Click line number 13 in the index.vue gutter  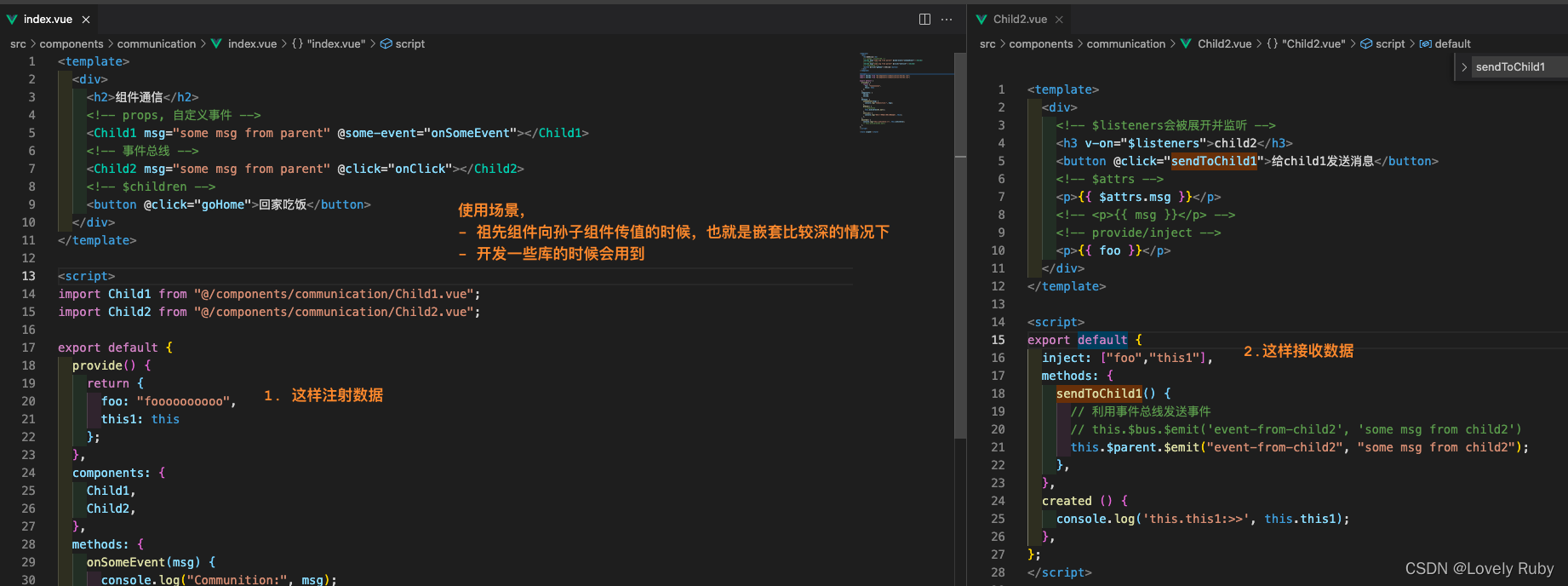pyautogui.click(x=28, y=276)
